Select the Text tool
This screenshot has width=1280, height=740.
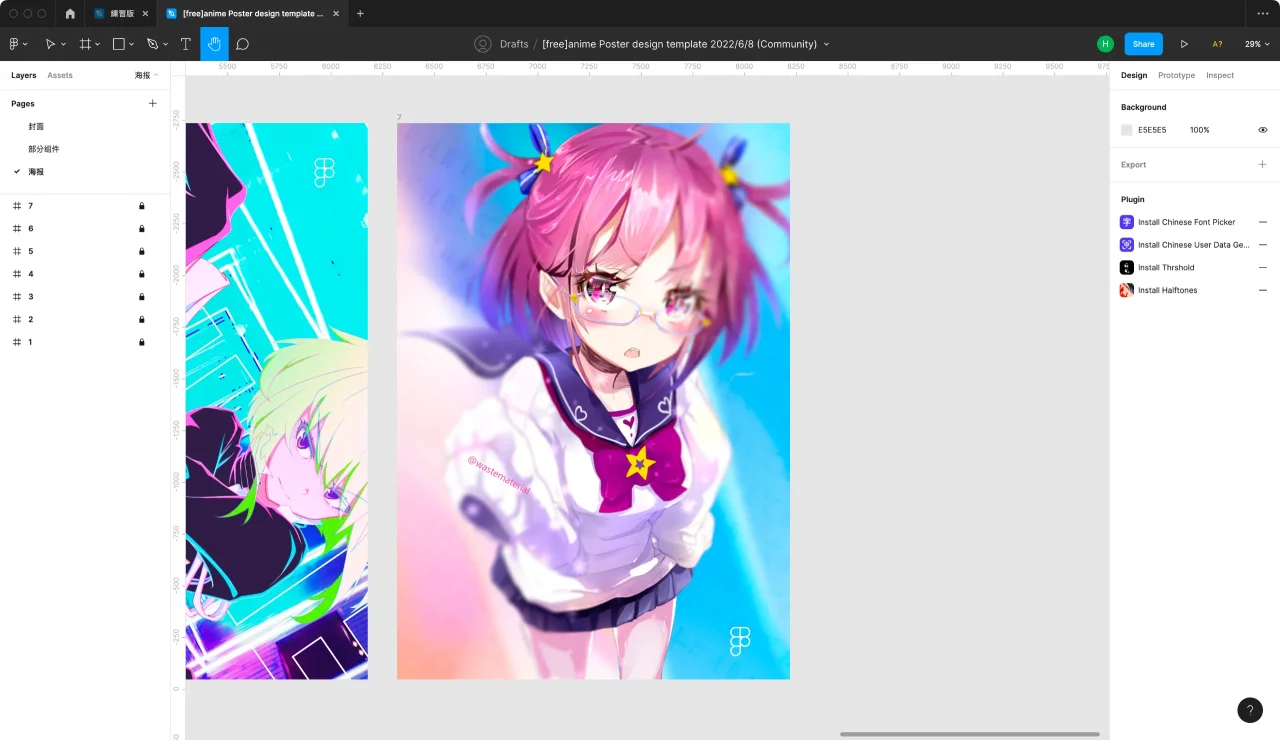[x=185, y=44]
